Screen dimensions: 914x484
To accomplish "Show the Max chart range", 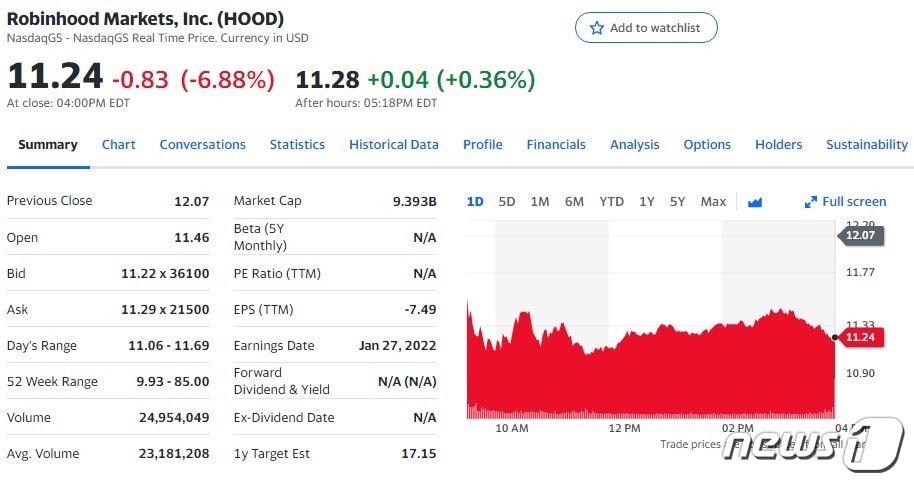I will pyautogui.click(x=713, y=201).
